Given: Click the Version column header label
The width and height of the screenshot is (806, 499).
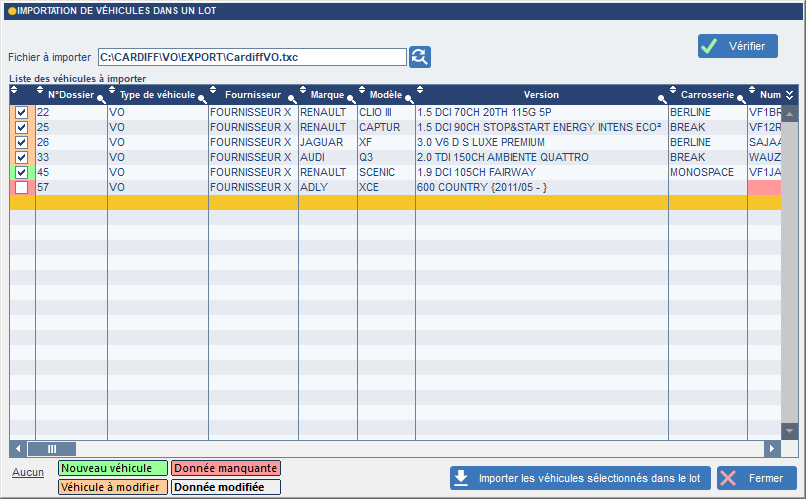Looking at the screenshot, I should click(541, 95).
